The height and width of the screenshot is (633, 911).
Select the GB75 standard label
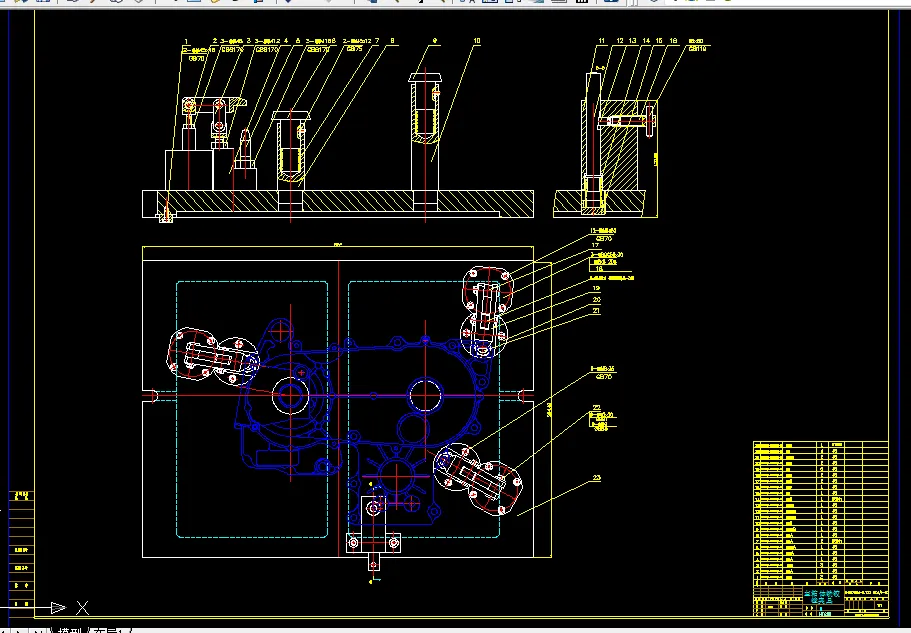[x=354, y=49]
